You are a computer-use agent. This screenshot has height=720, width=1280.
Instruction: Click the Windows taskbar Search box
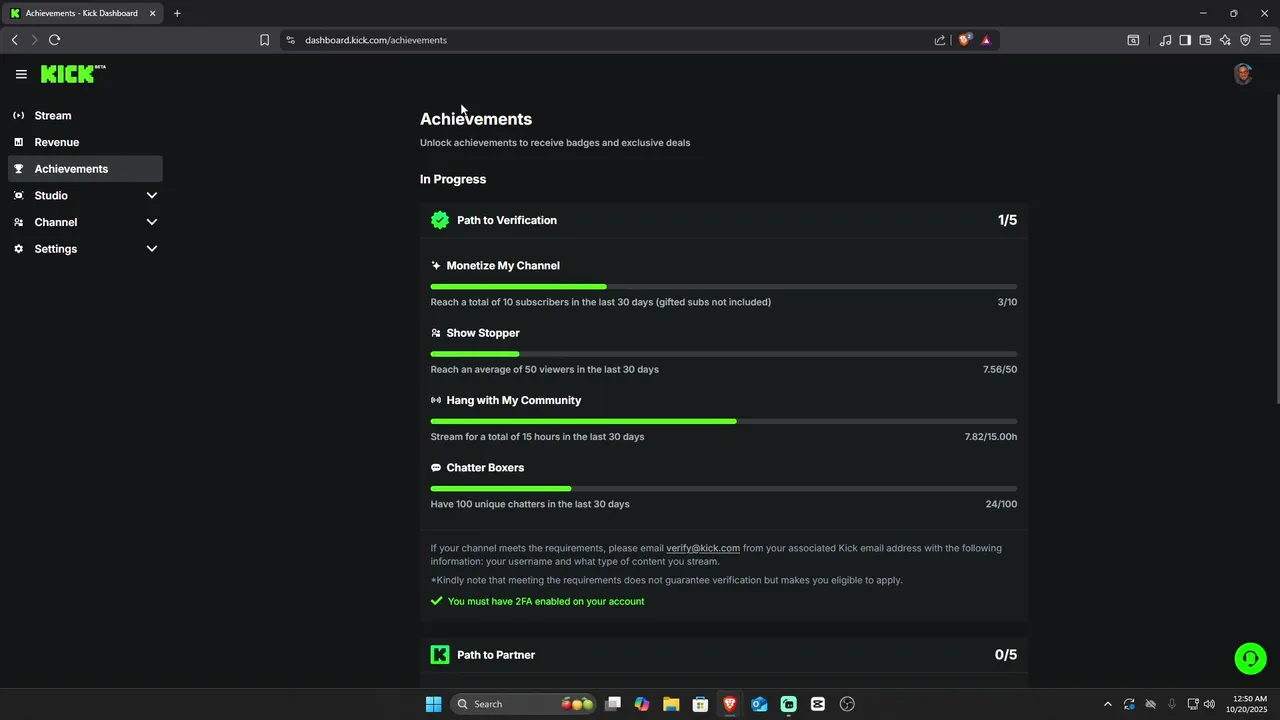tap(524, 704)
